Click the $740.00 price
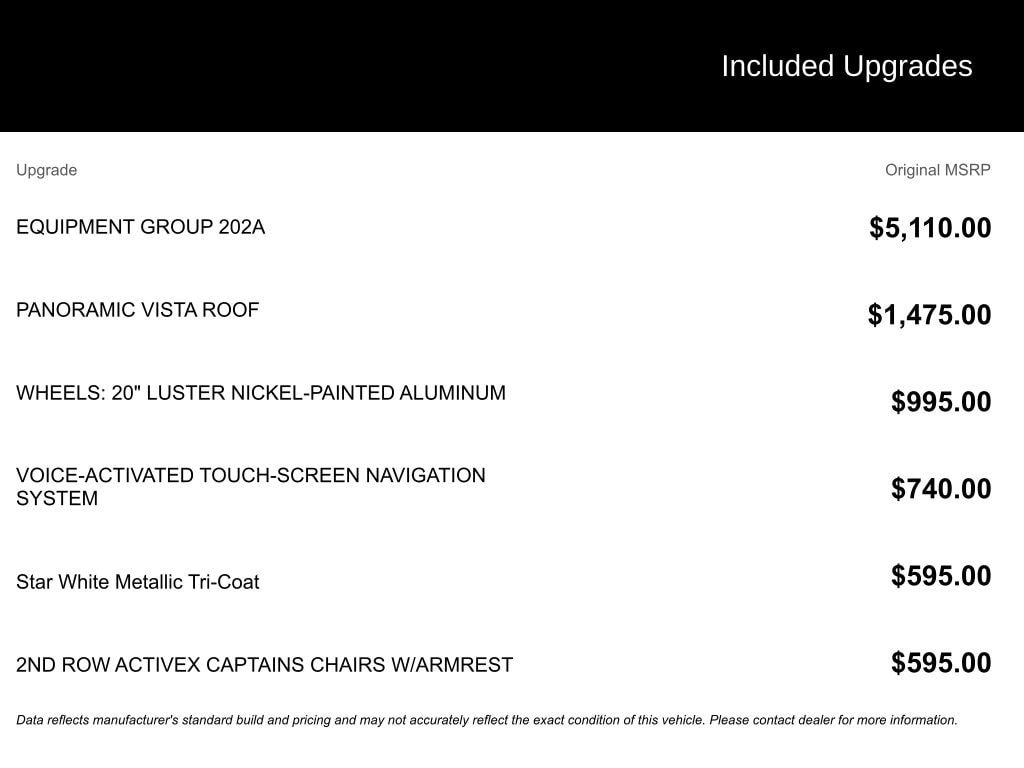This screenshot has height=768, width=1024. coord(941,489)
